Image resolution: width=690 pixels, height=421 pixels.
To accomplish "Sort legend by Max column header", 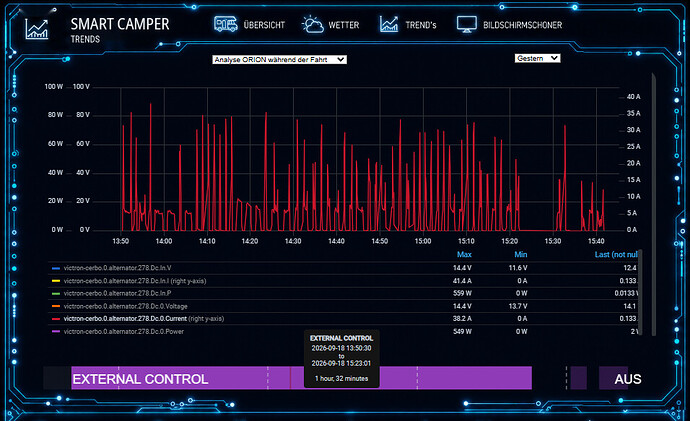I will [464, 254].
